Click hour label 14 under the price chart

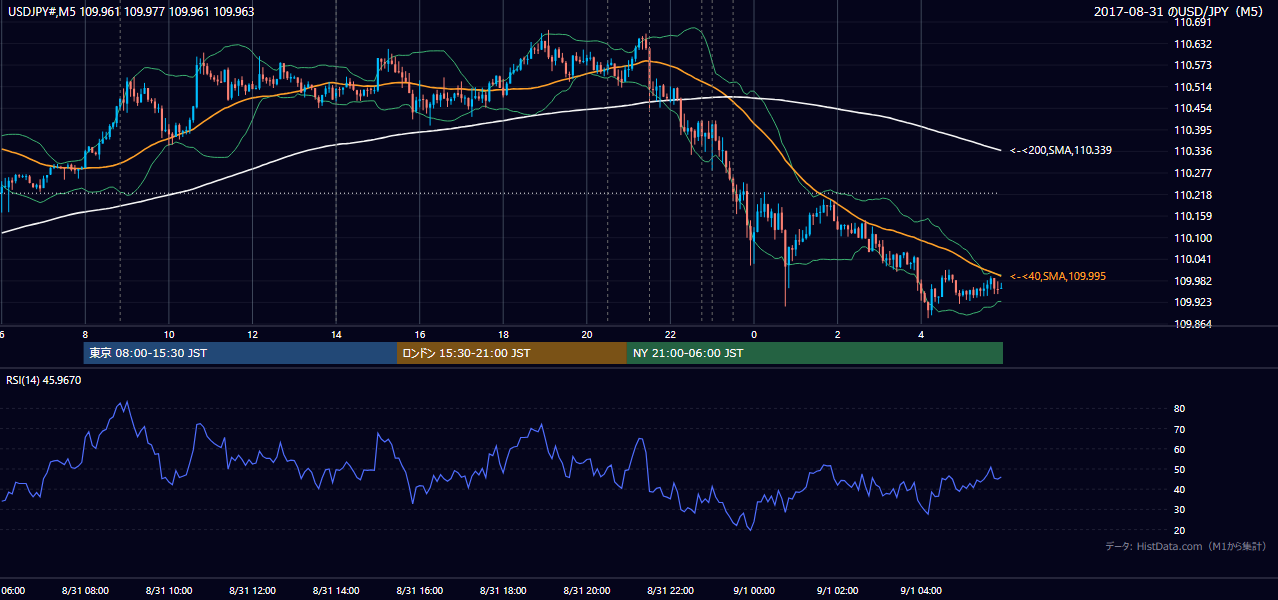[x=336, y=335]
